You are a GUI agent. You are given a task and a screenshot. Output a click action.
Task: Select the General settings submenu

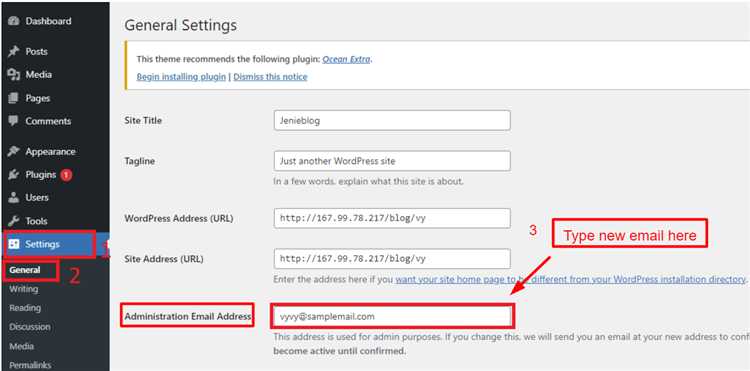tap(24, 270)
